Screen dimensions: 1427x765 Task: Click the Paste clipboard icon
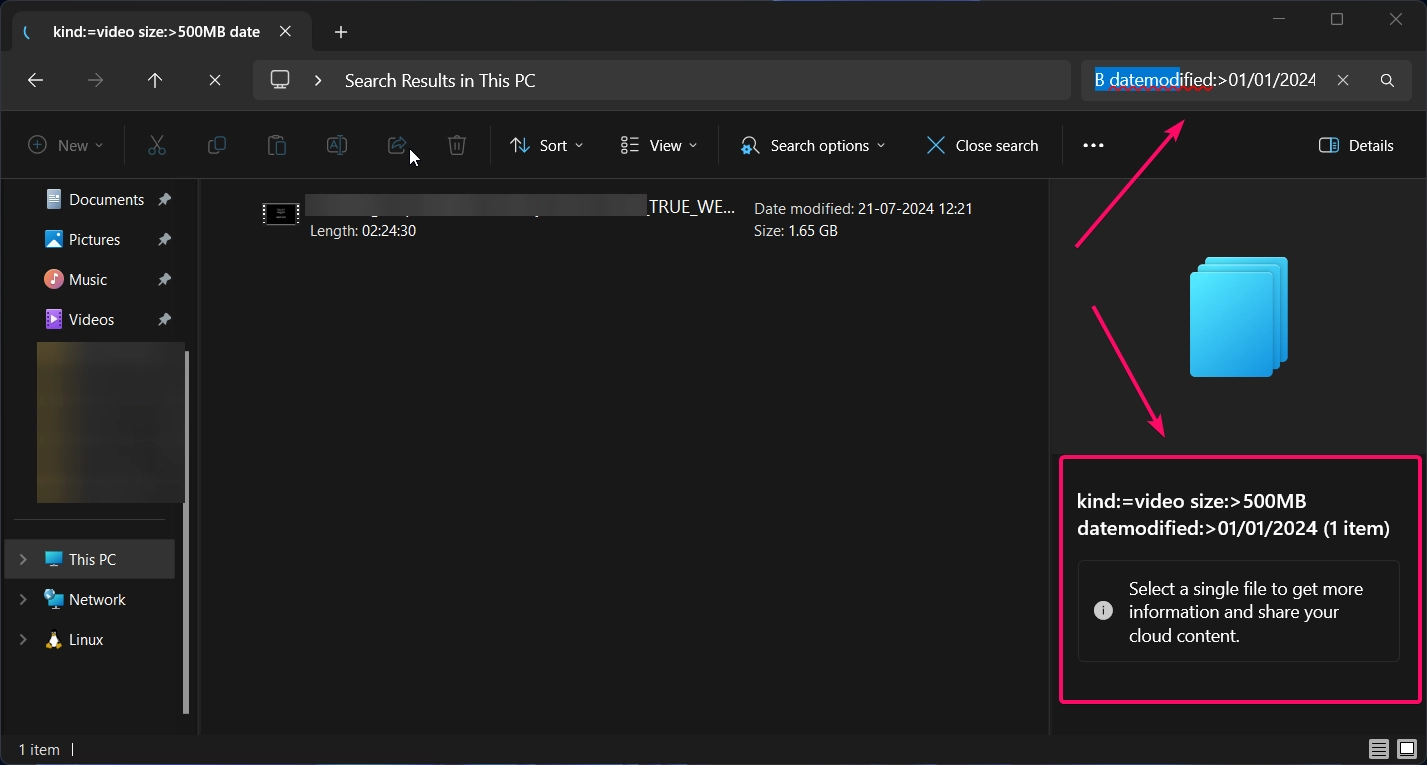277,146
